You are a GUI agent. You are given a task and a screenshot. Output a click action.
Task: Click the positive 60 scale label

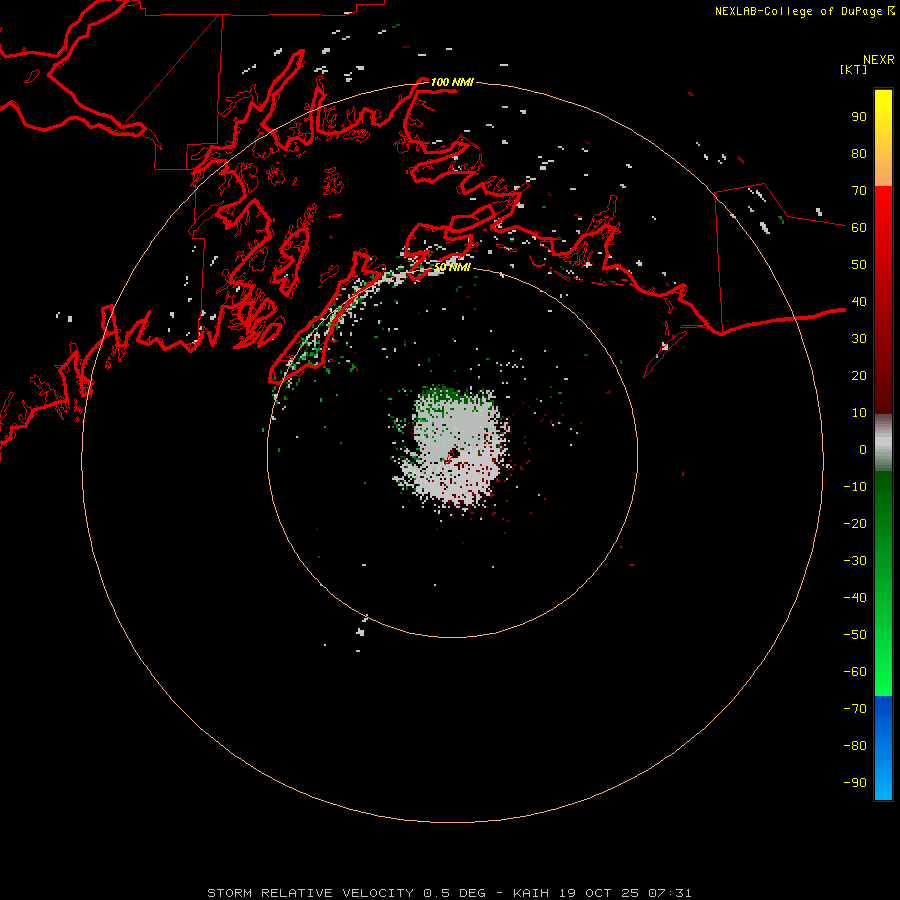tap(859, 227)
